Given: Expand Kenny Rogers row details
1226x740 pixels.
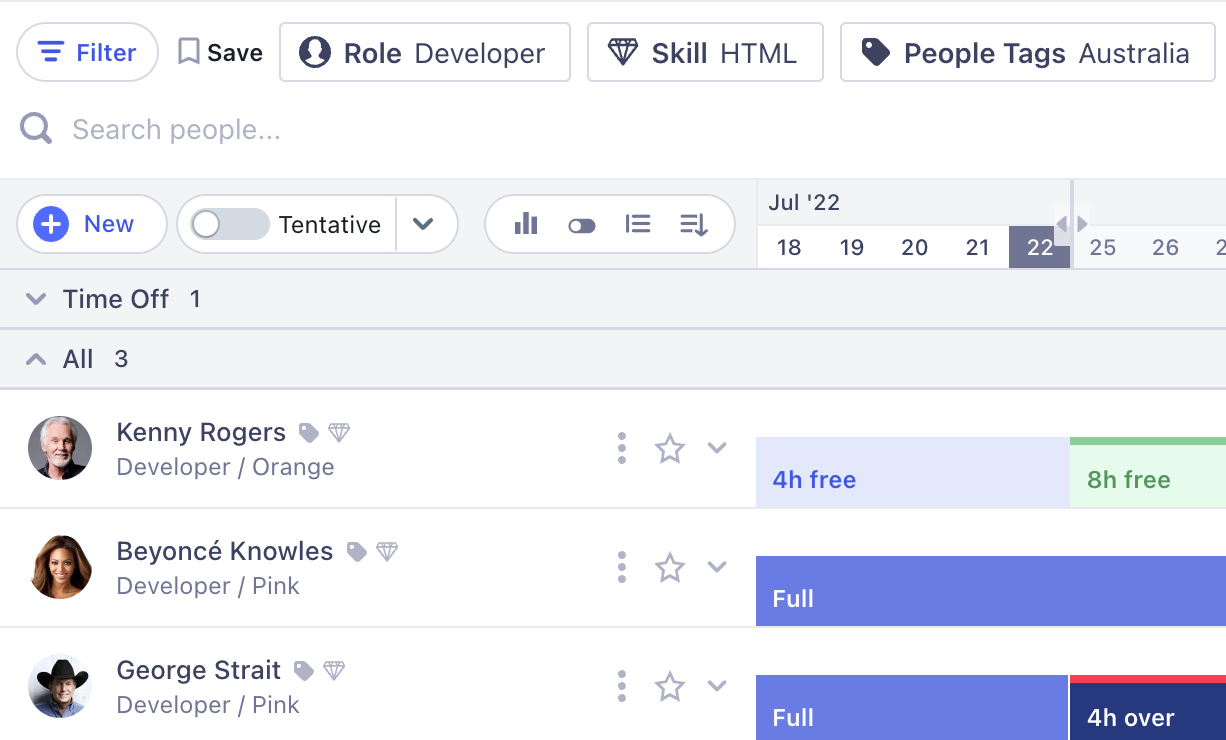Looking at the screenshot, I should point(717,447).
